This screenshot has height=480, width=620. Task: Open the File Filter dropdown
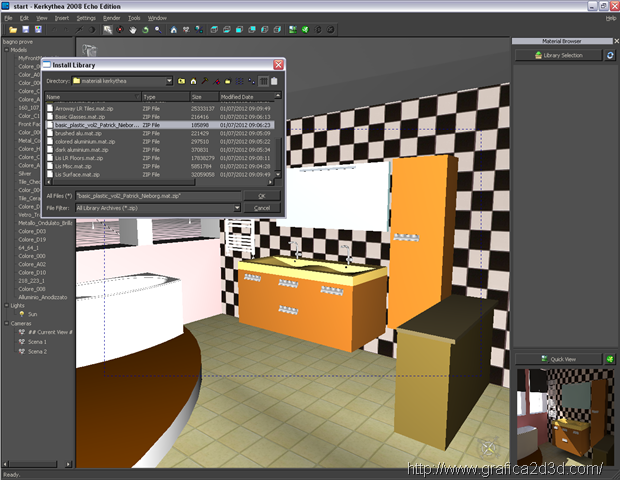(236, 208)
